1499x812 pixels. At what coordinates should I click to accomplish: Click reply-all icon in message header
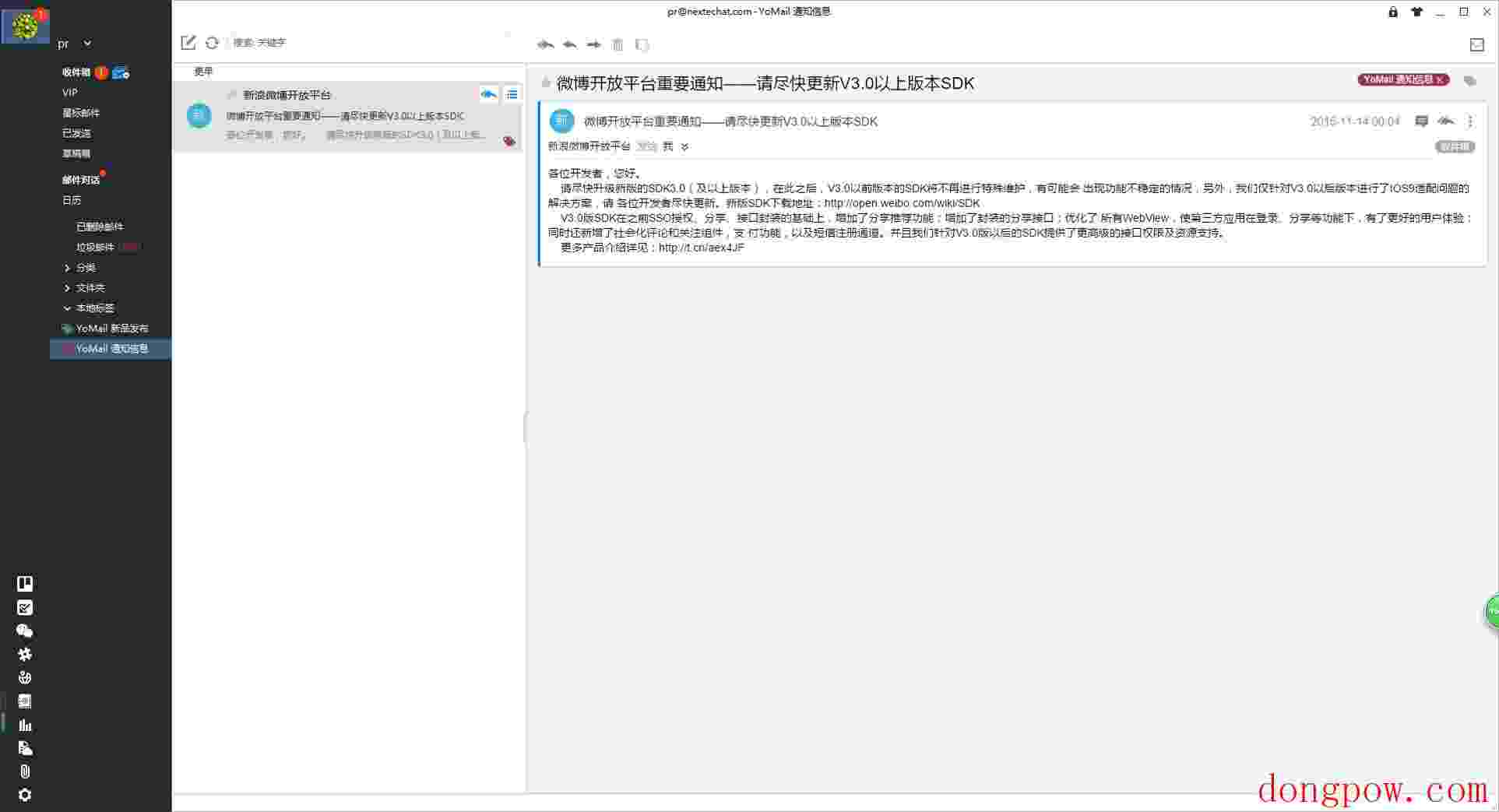click(x=1446, y=121)
